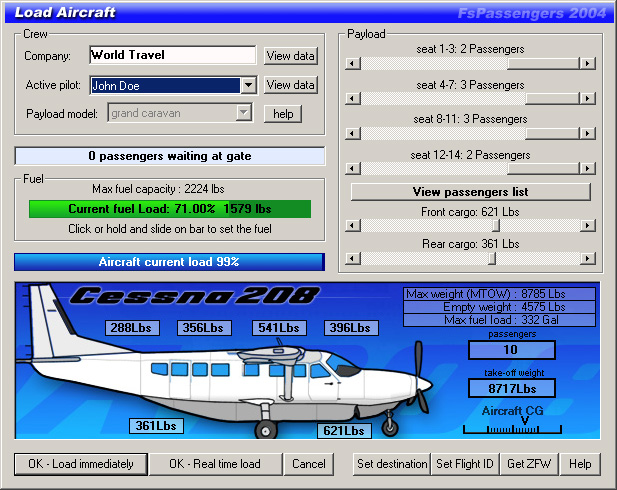Viewport: 617px width, 490px height.
Task: Open payload model help
Action: tap(283, 114)
